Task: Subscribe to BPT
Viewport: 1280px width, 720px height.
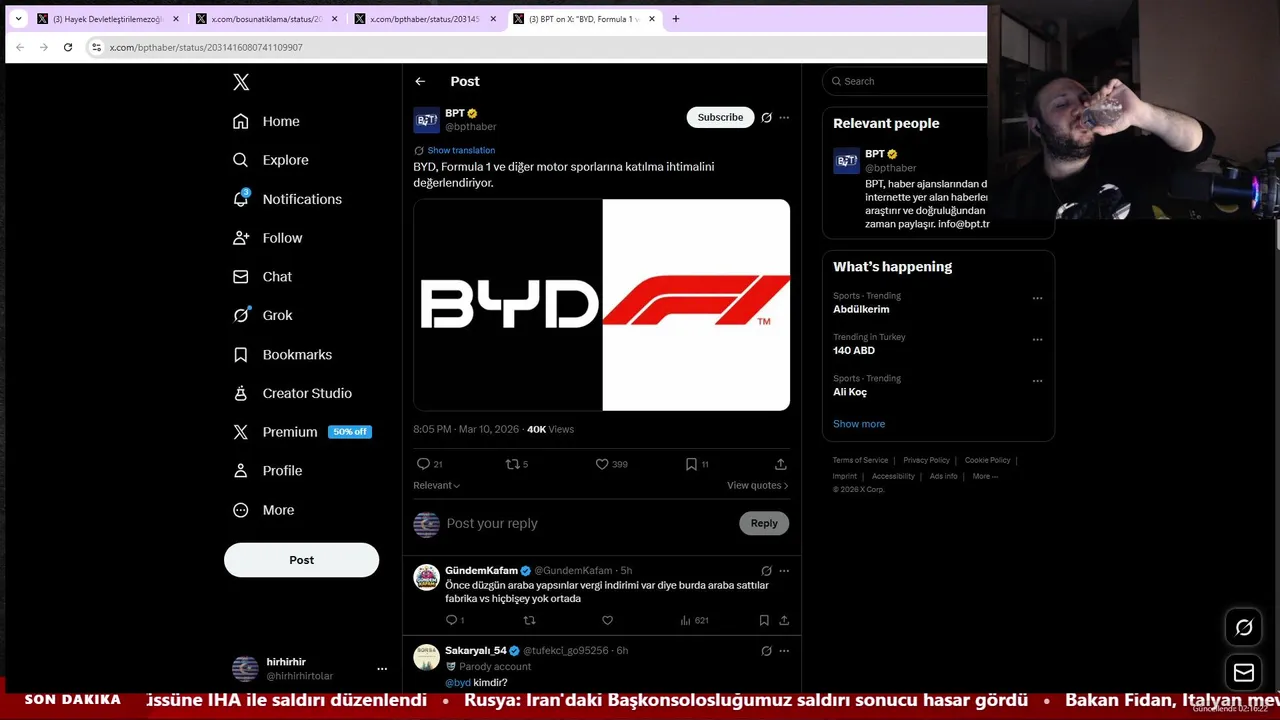Action: tap(720, 117)
